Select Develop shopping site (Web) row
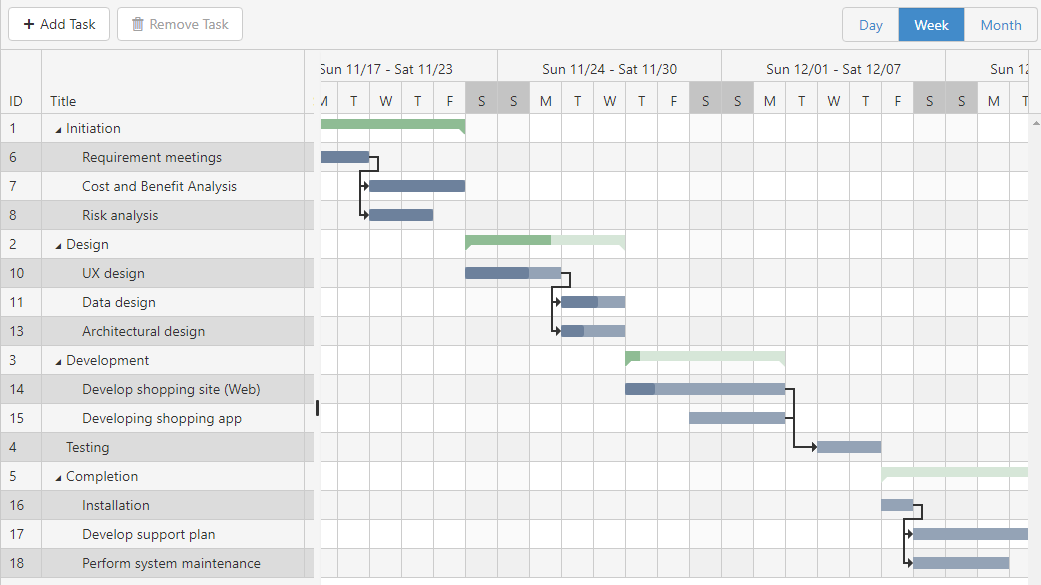Image resolution: width=1041 pixels, height=585 pixels. (x=157, y=389)
